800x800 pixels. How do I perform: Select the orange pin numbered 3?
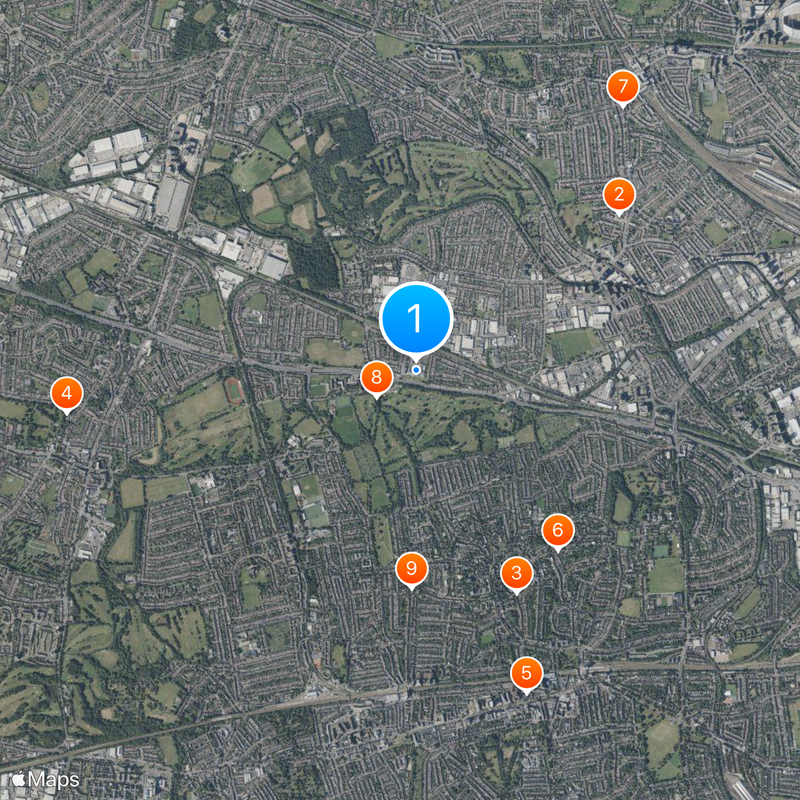click(516, 573)
